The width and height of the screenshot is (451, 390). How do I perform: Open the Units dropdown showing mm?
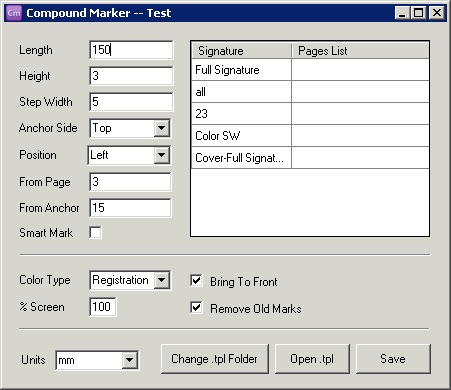[129, 360]
